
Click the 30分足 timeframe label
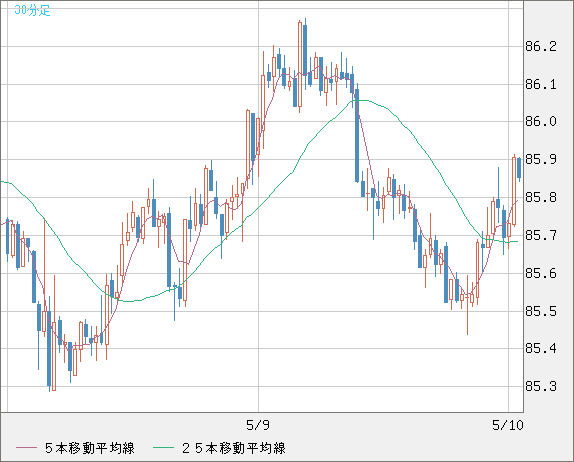32,10
